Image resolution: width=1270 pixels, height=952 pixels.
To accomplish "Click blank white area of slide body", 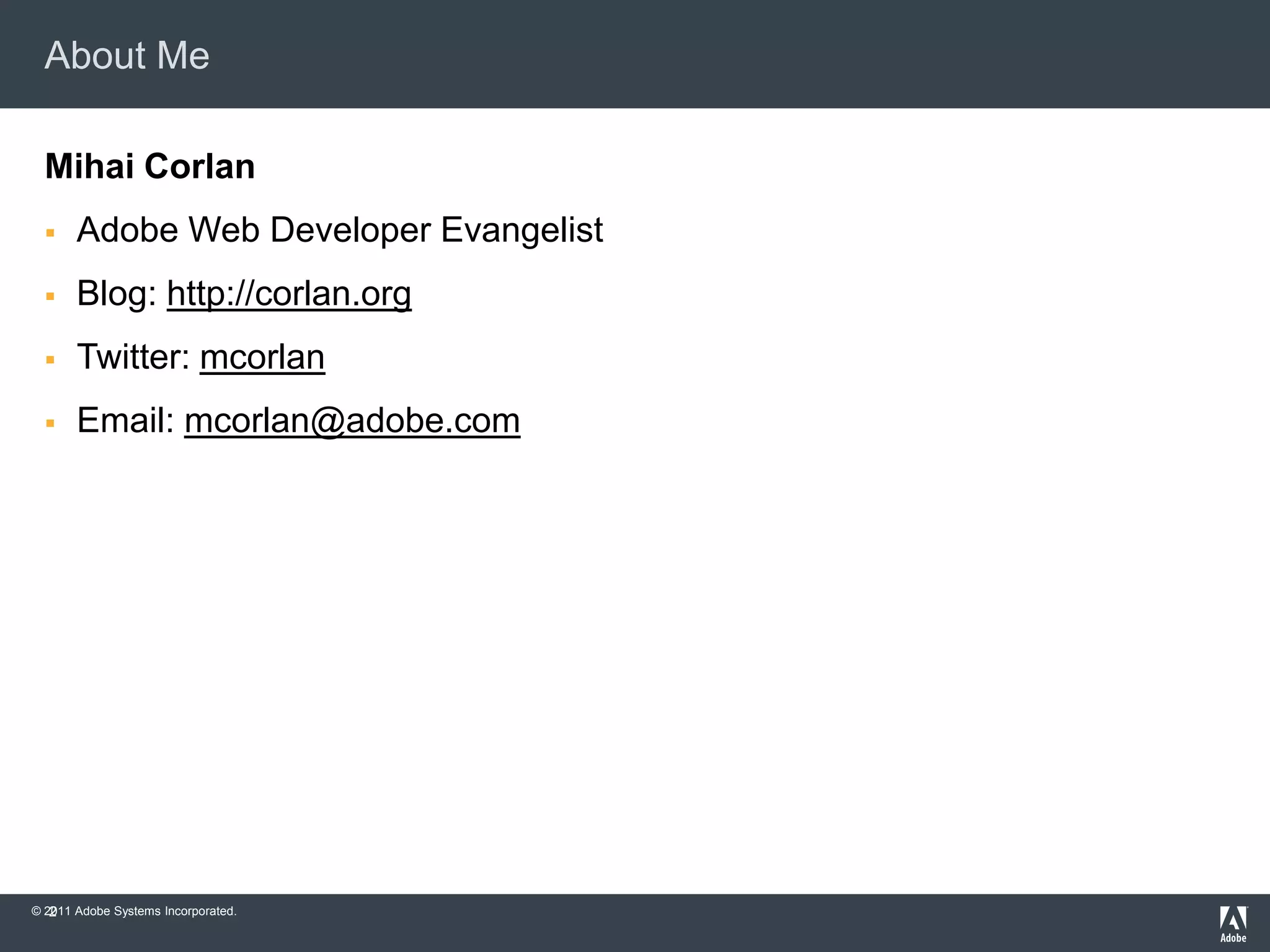I will (x=682, y=651).
